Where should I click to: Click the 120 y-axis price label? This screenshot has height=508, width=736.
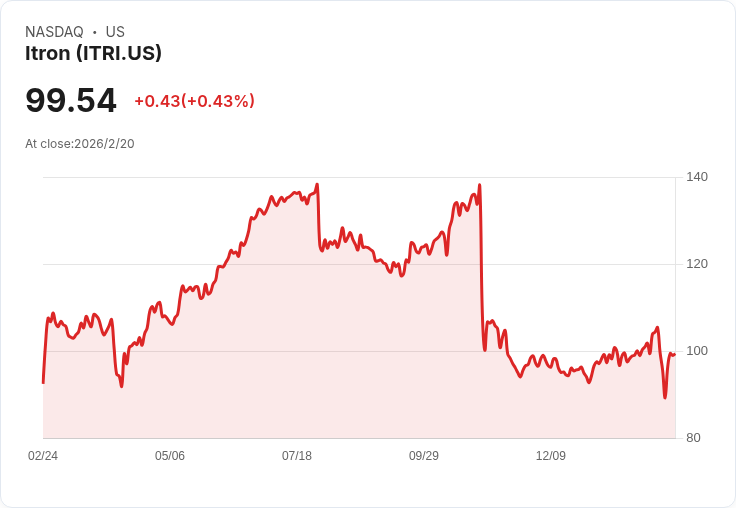click(697, 264)
